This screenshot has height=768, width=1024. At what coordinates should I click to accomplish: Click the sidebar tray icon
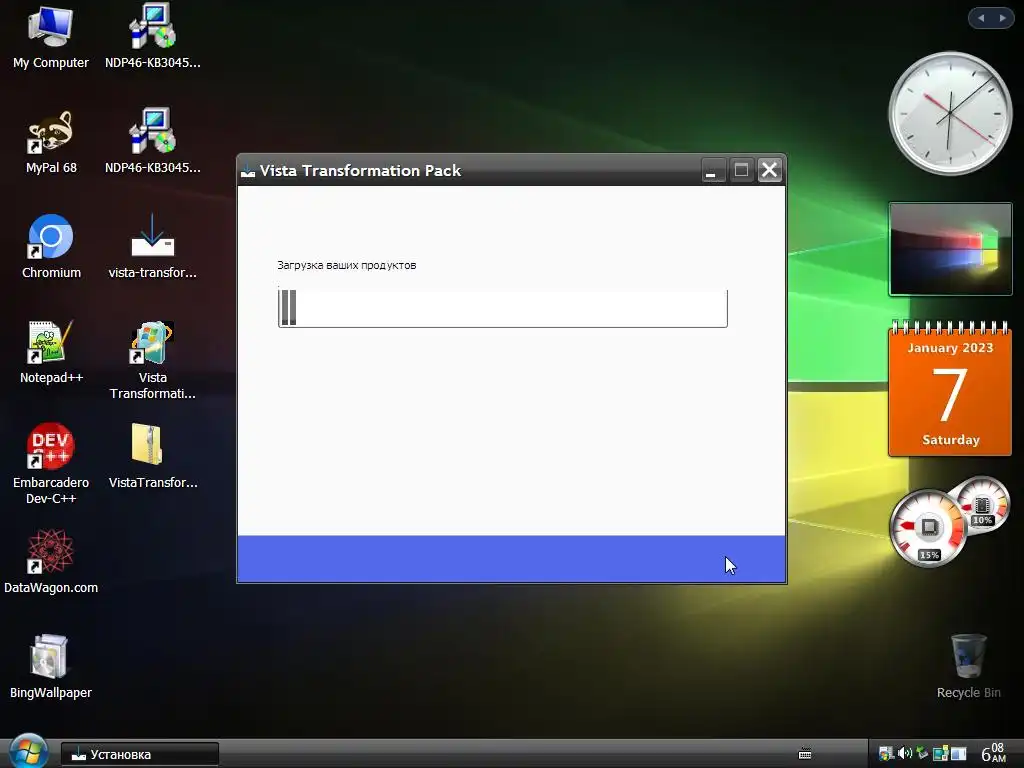click(x=958, y=754)
